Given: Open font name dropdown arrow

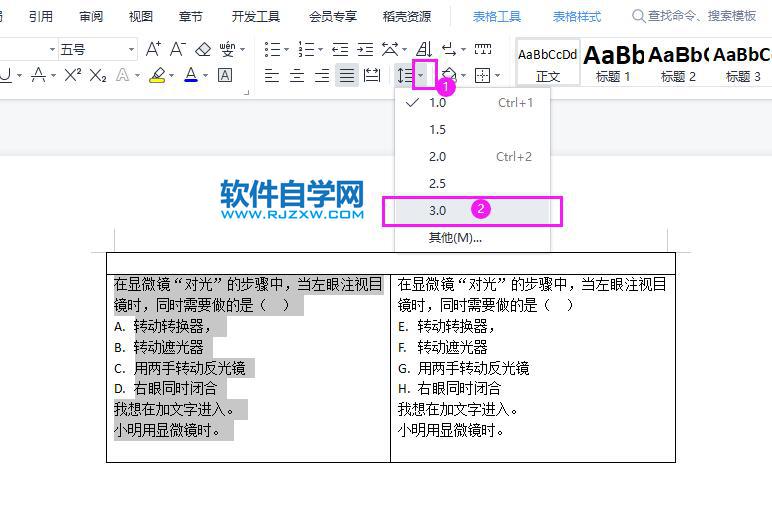Looking at the screenshot, I should point(52,49).
